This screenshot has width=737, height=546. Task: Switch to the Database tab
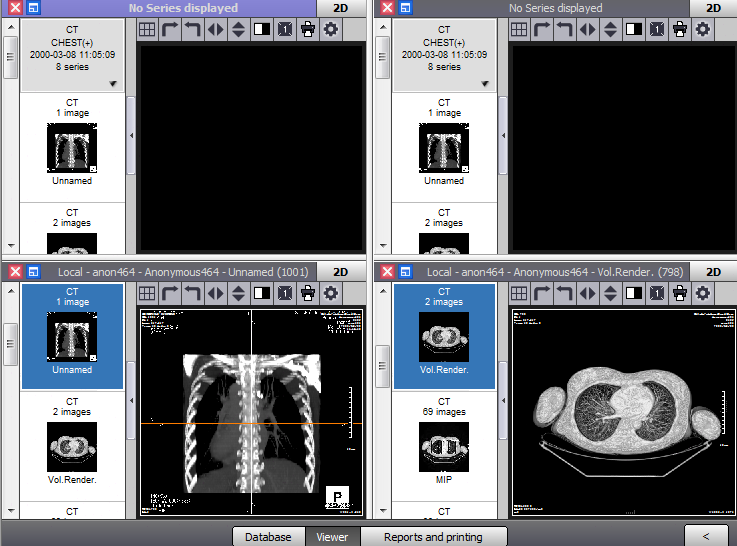268,537
